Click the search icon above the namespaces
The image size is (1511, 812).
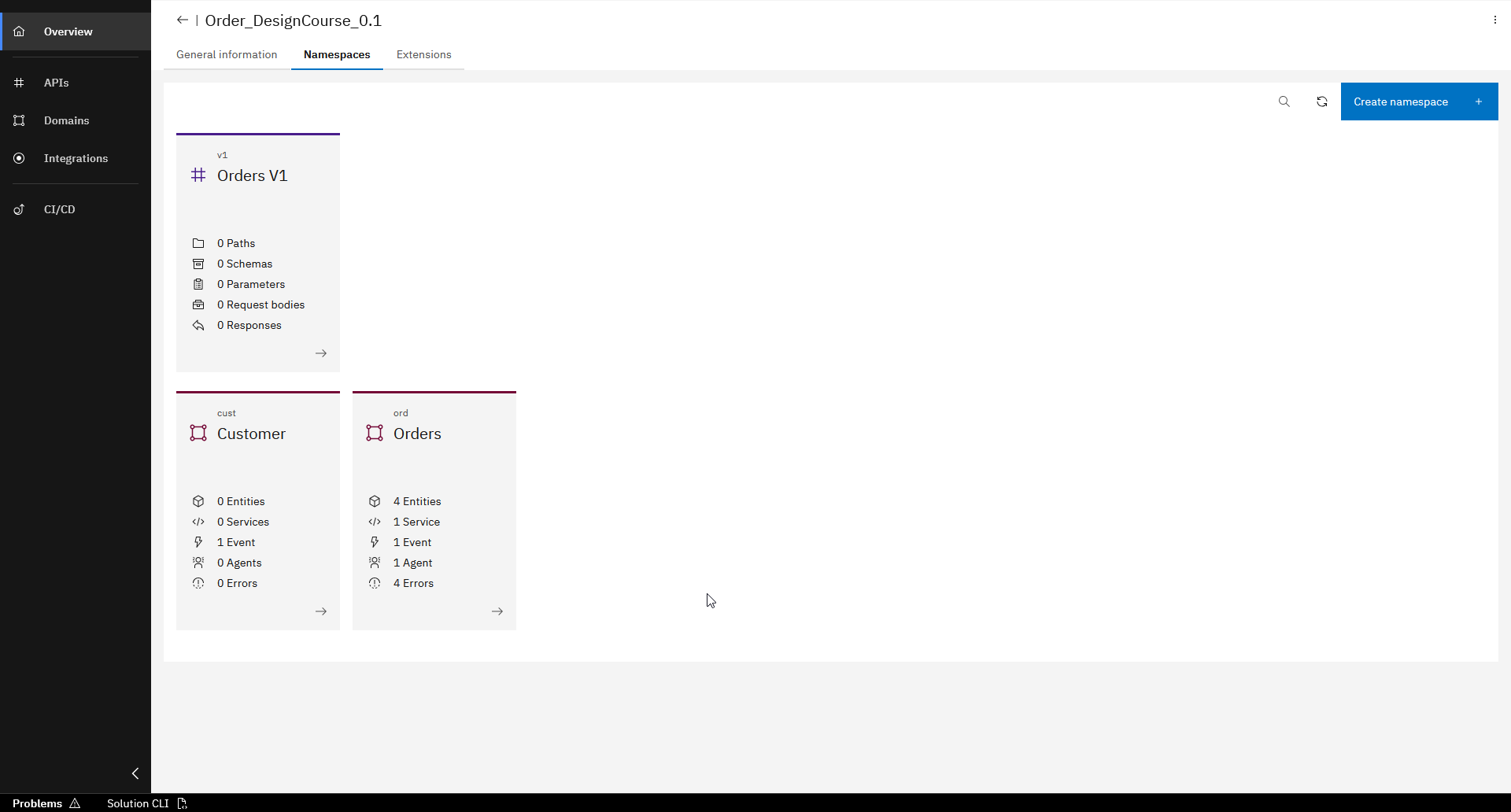click(1284, 101)
